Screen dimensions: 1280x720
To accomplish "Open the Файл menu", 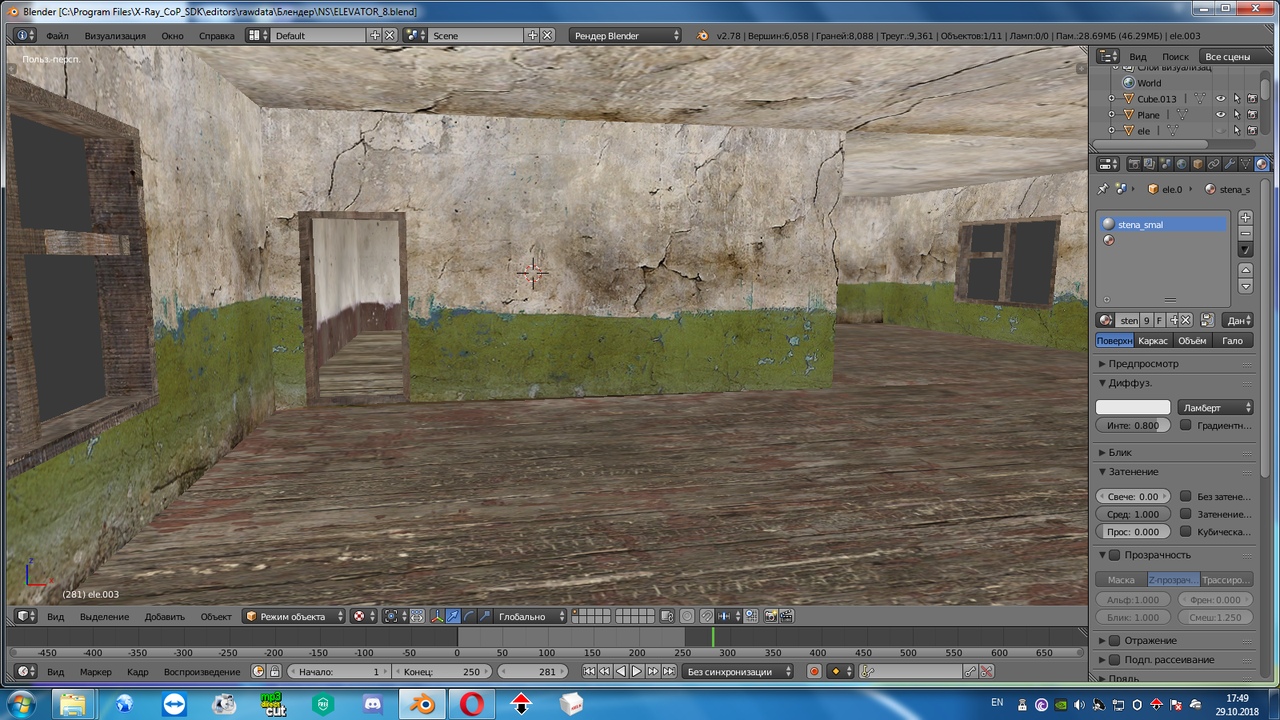I will point(57,36).
